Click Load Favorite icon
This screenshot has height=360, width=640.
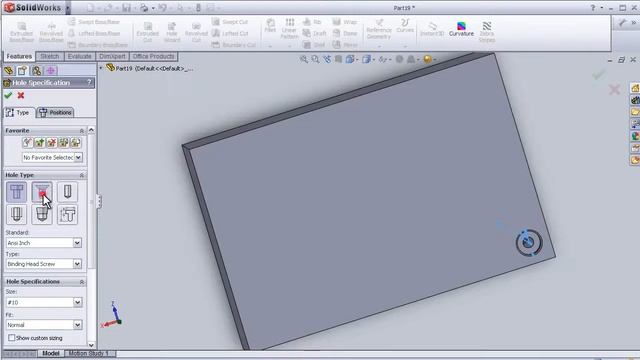tap(76, 142)
